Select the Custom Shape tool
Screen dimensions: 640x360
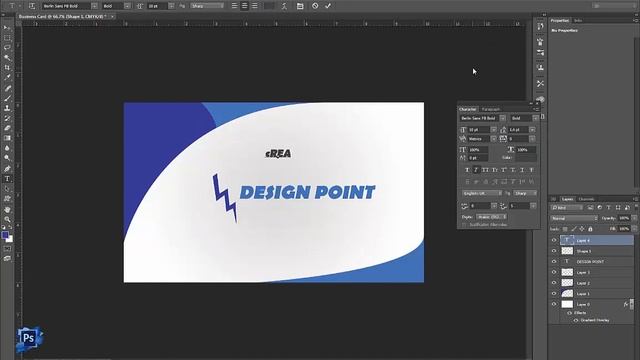tap(7, 199)
